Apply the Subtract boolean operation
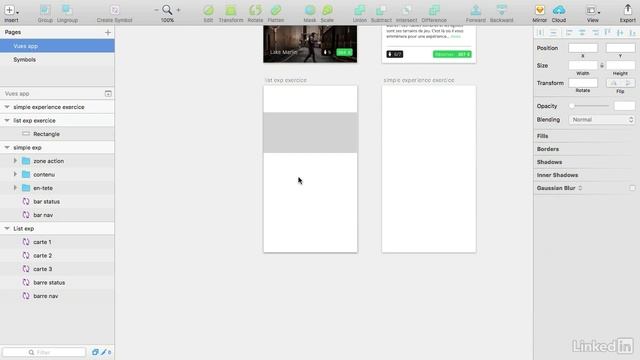This screenshot has height=360, width=640. (x=381, y=10)
